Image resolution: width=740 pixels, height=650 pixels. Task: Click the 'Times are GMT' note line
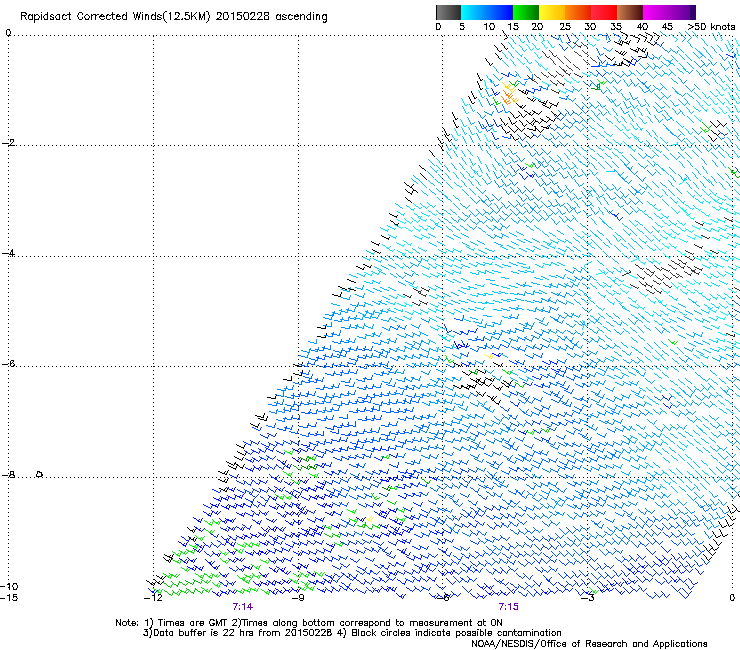309,623
